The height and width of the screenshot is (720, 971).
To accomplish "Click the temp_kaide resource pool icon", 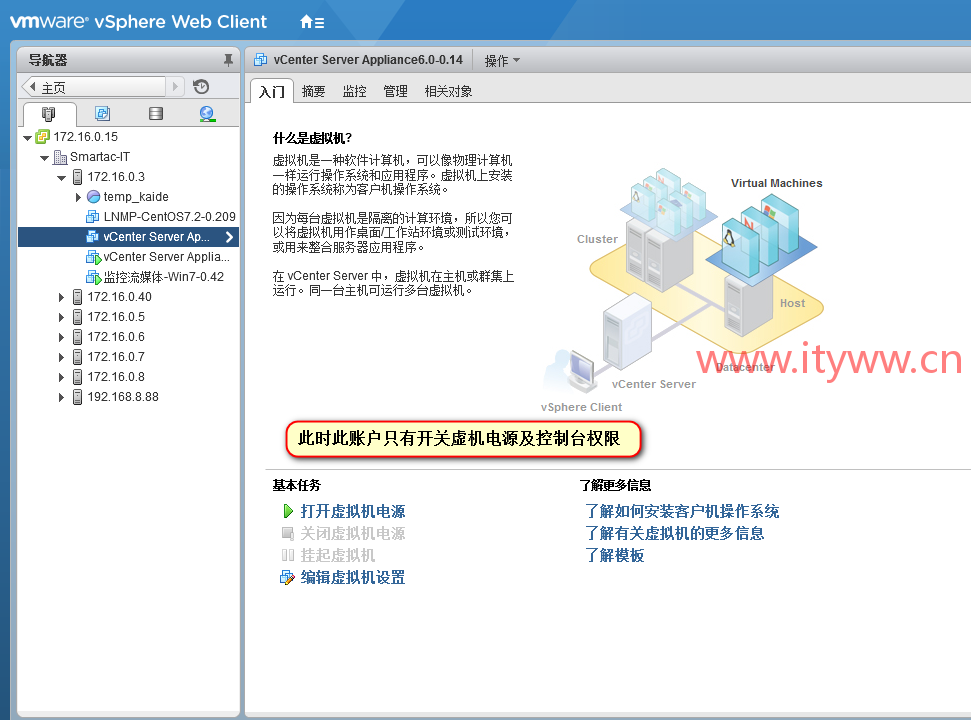I will [x=94, y=197].
